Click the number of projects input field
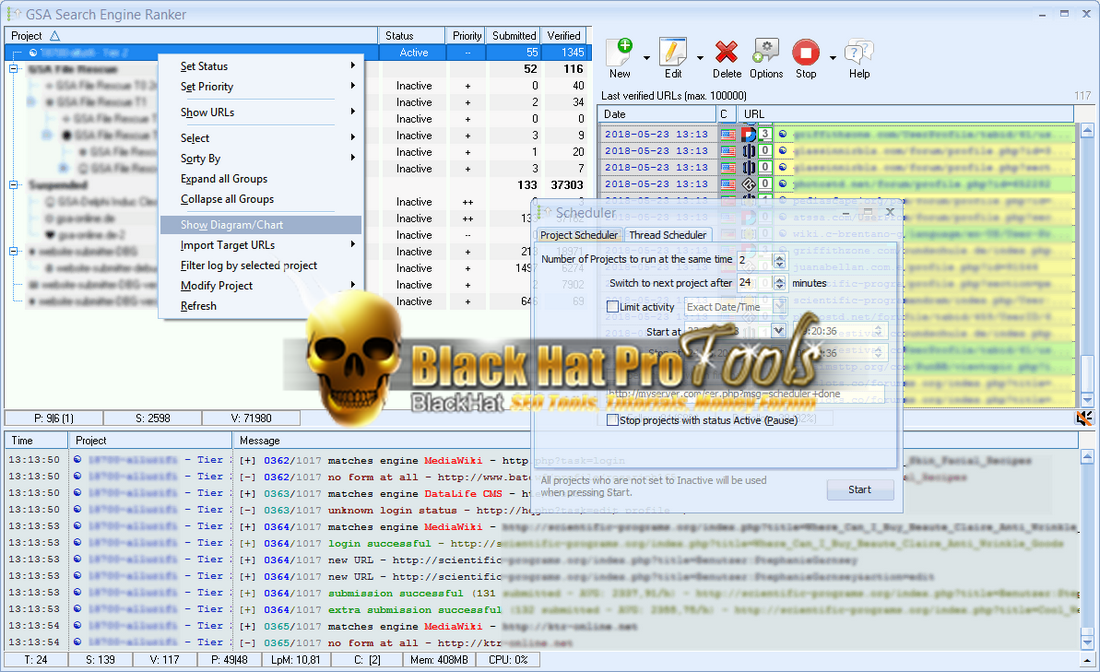This screenshot has height=672, width=1100. click(x=754, y=260)
